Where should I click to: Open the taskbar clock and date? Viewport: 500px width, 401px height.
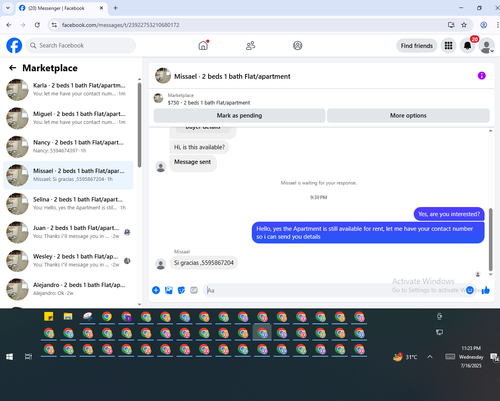471,357
